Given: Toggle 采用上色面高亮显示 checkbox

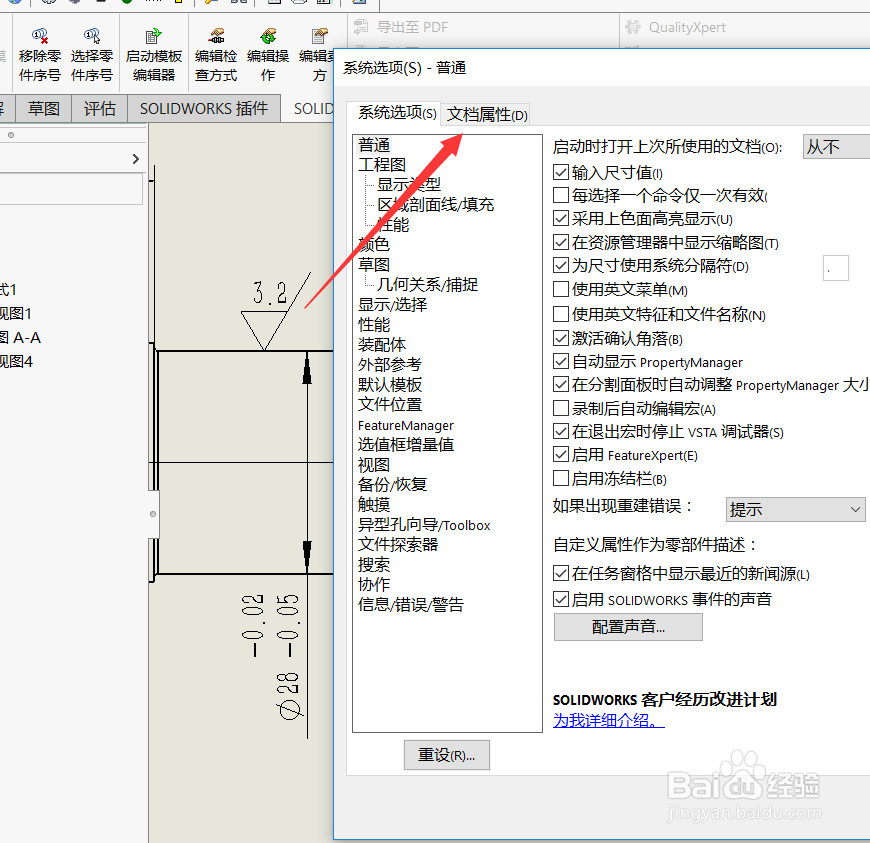Looking at the screenshot, I should [561, 218].
